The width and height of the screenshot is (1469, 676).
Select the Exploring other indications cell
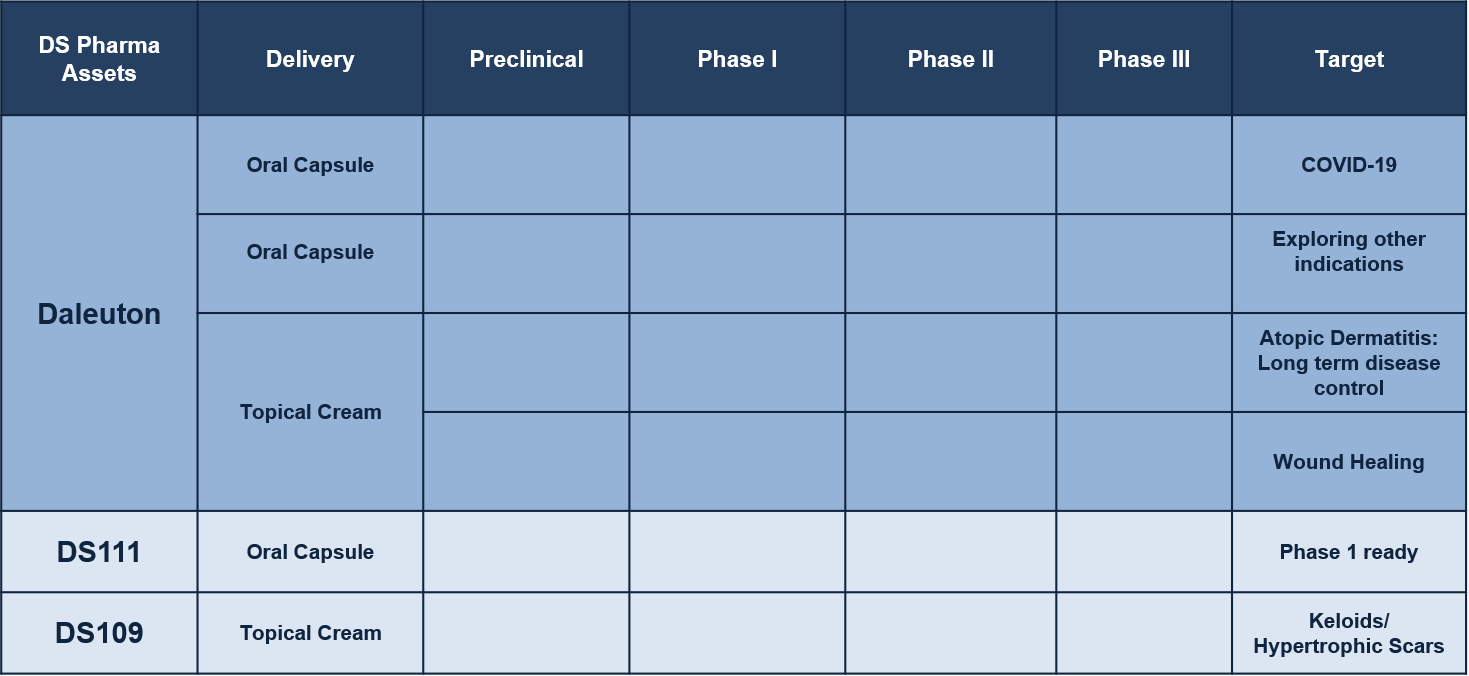coord(1349,252)
